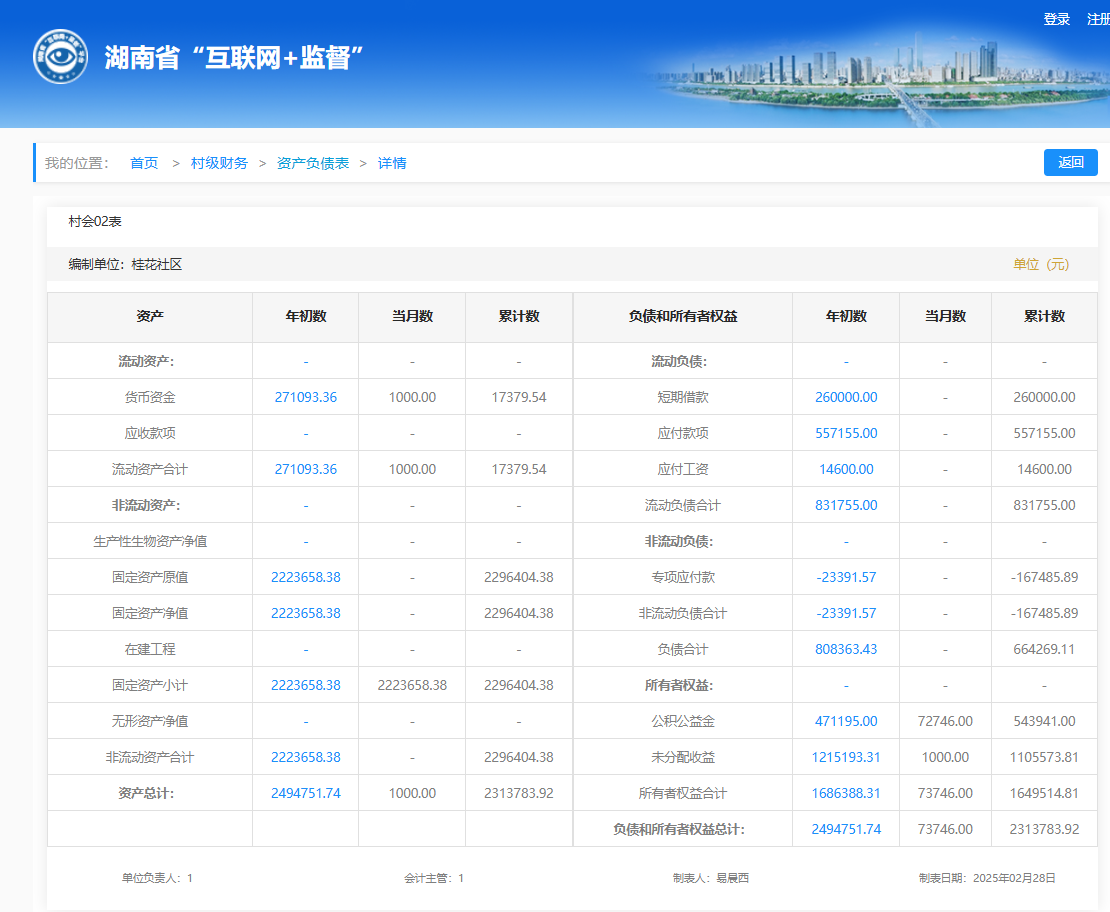Click the 所有者权益: section heading
Viewport: 1110px width, 912px height.
679,685
